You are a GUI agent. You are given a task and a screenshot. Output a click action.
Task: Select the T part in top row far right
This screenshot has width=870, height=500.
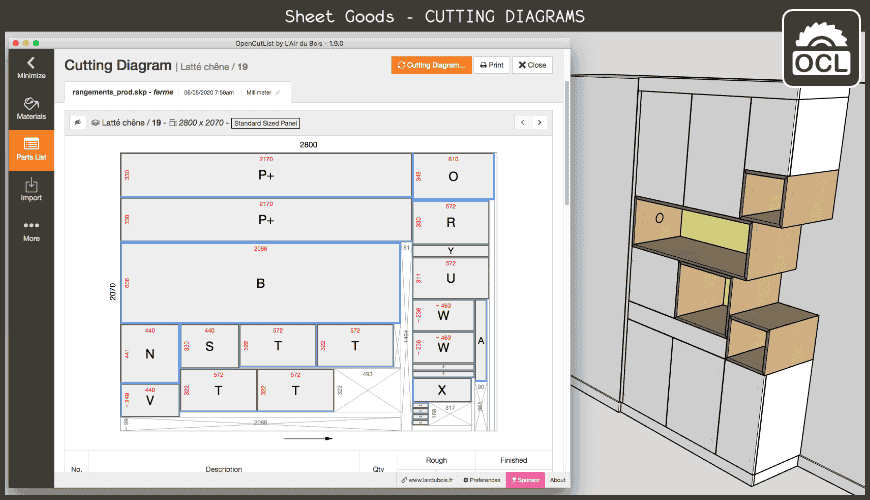(355, 346)
